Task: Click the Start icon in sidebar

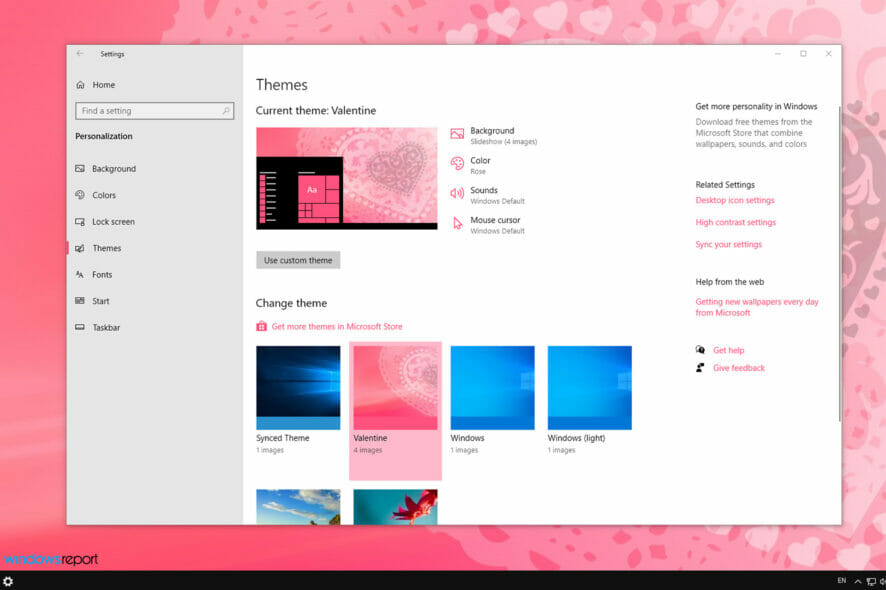Action: (x=80, y=301)
